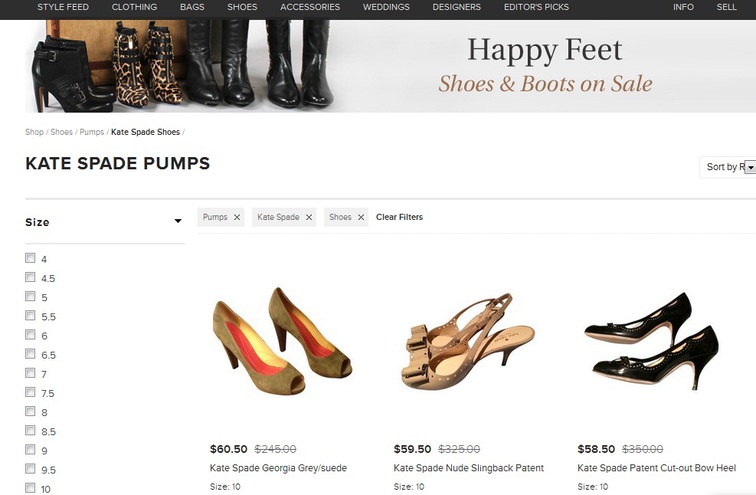Go to the Bags menu

[192, 7]
